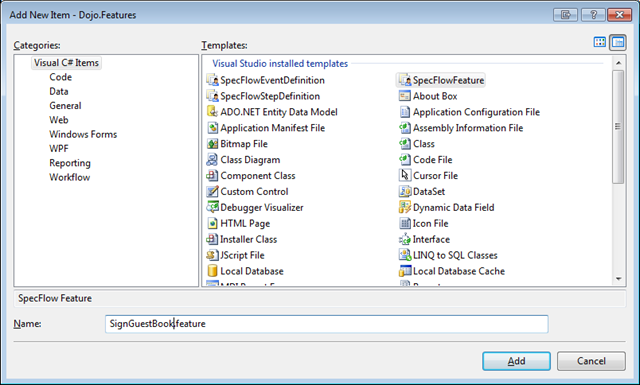The image size is (640, 385).
Task: Select the Code File icon
Action: (405, 160)
